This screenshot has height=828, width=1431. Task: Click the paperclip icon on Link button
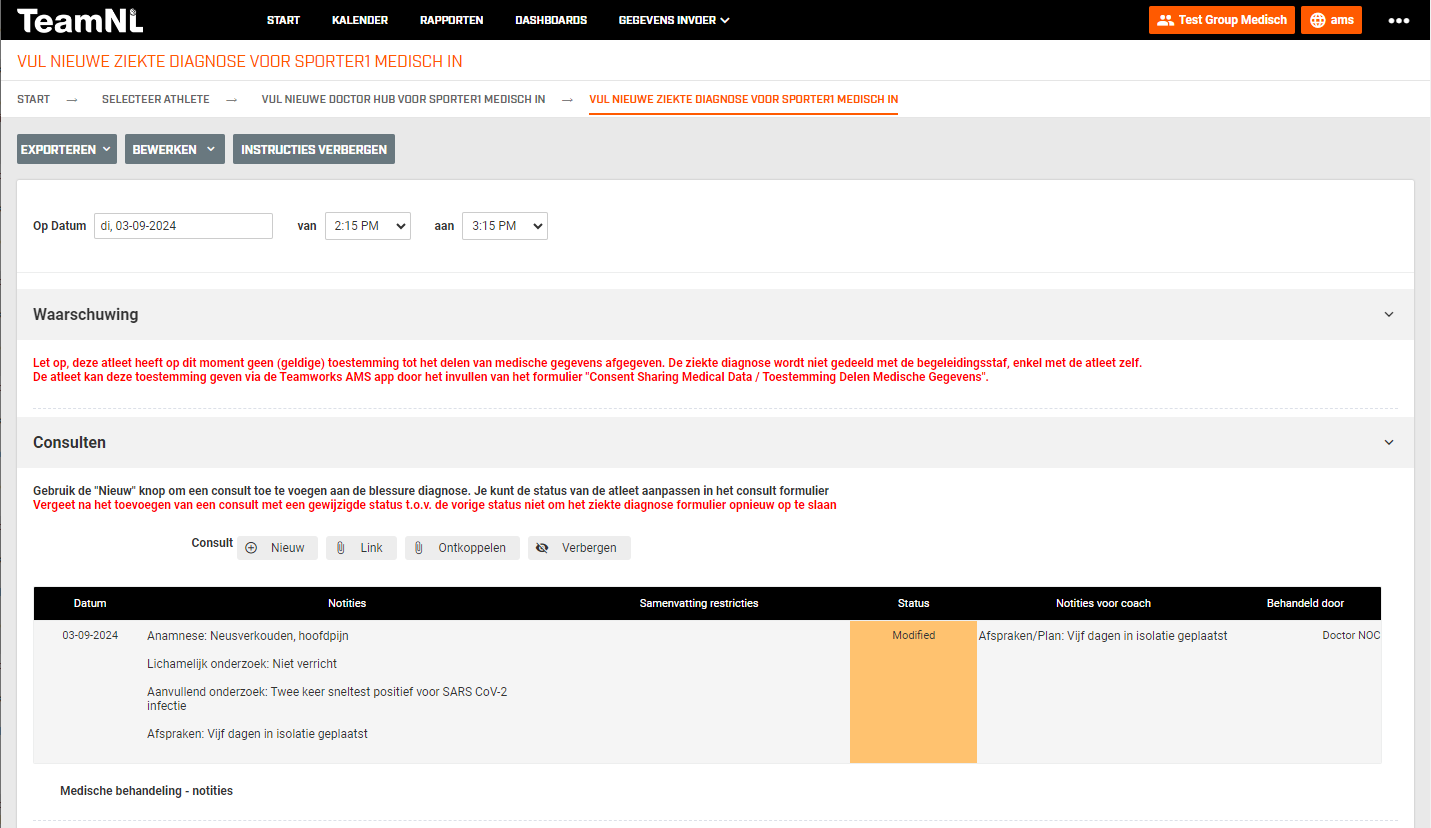click(341, 548)
